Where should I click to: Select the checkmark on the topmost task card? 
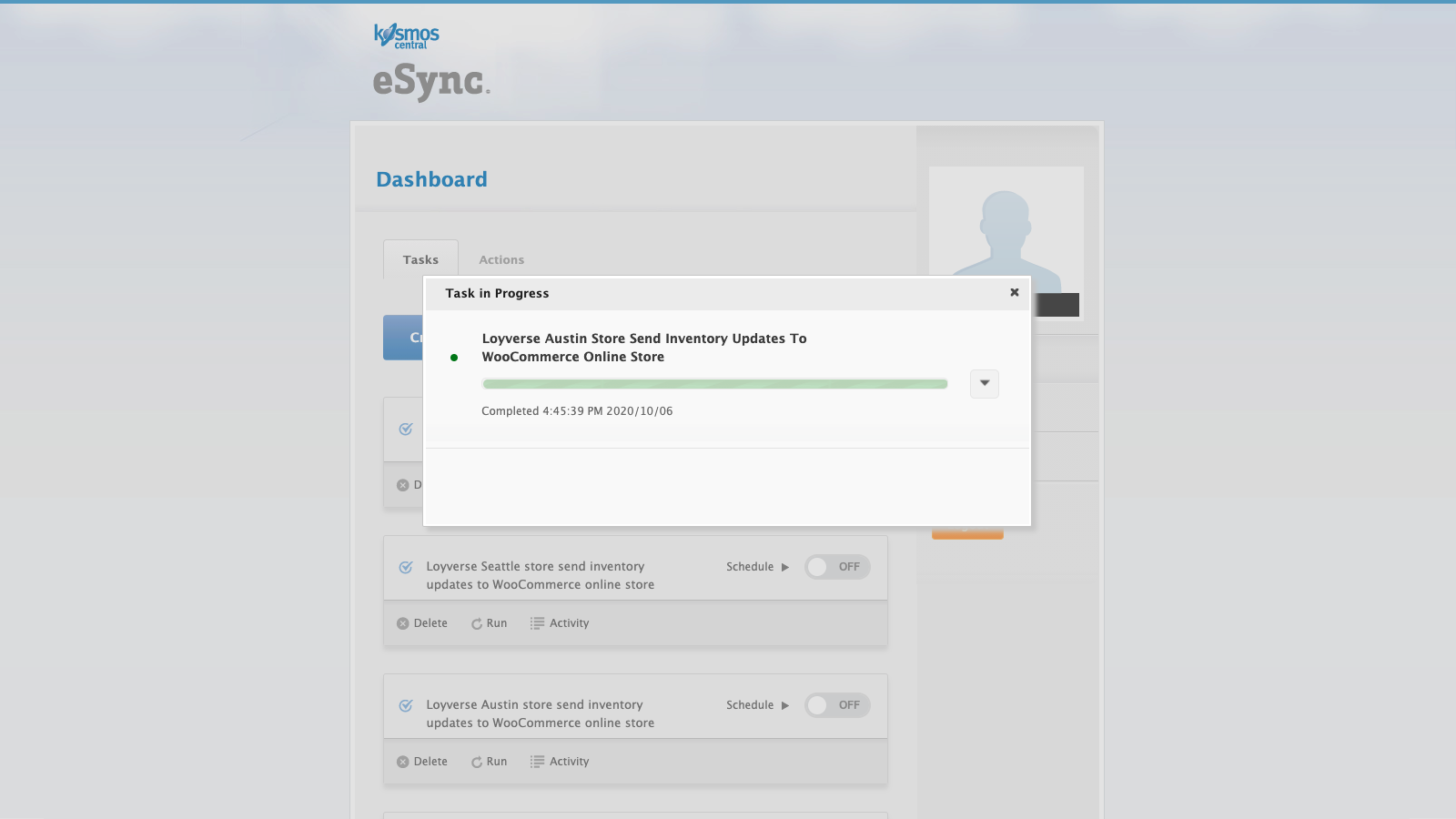pyautogui.click(x=405, y=429)
